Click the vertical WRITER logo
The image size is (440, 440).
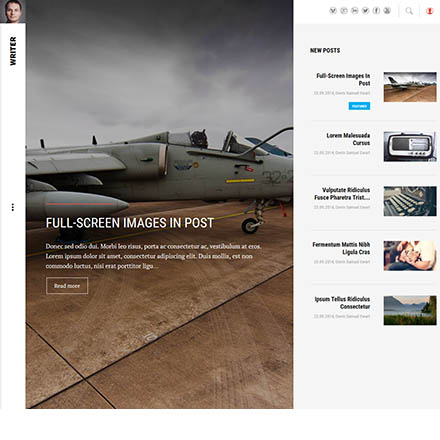click(13, 51)
